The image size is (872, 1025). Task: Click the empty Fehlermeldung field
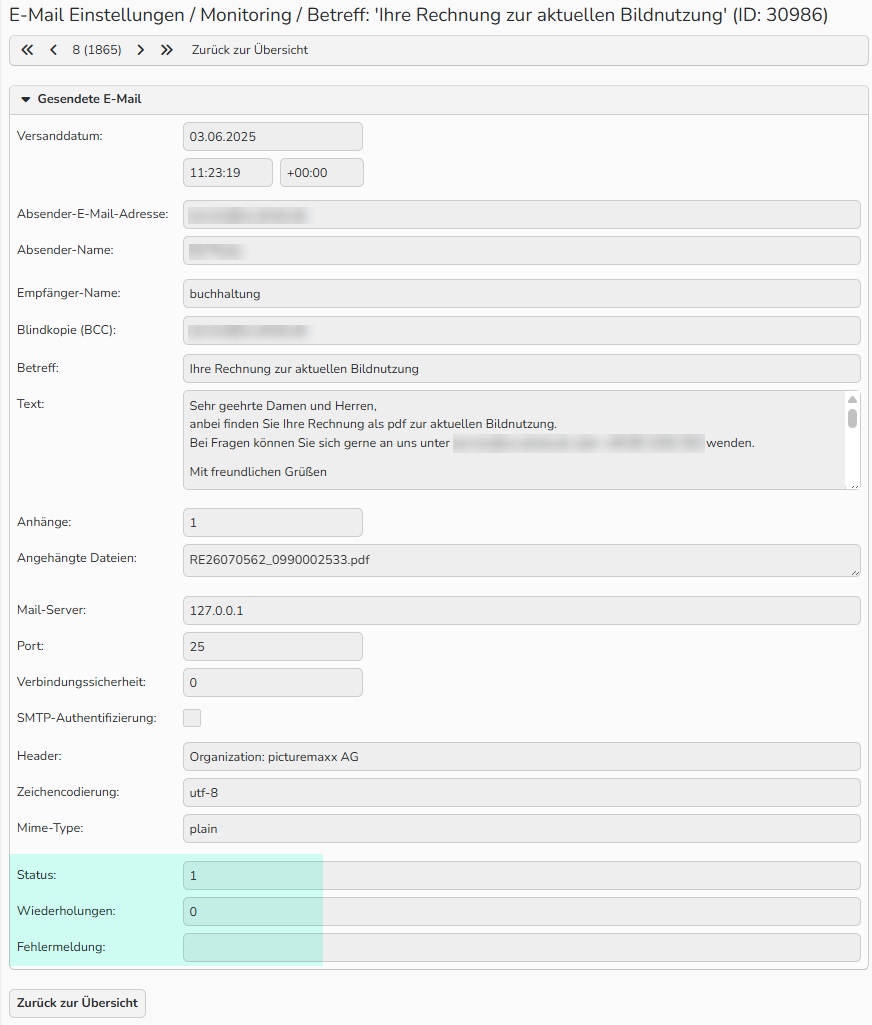(522, 947)
